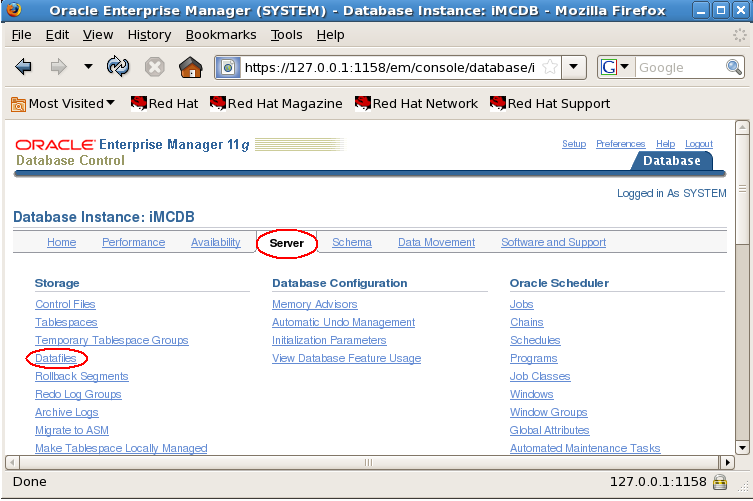The width and height of the screenshot is (753, 501).
Task: Open Automatic Undo Management link
Action: click(343, 322)
